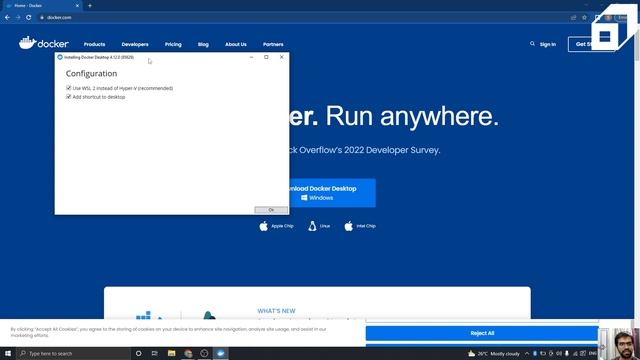Minimize the Docker installer window
Screen dimensions: 640x360
pos(251,57)
